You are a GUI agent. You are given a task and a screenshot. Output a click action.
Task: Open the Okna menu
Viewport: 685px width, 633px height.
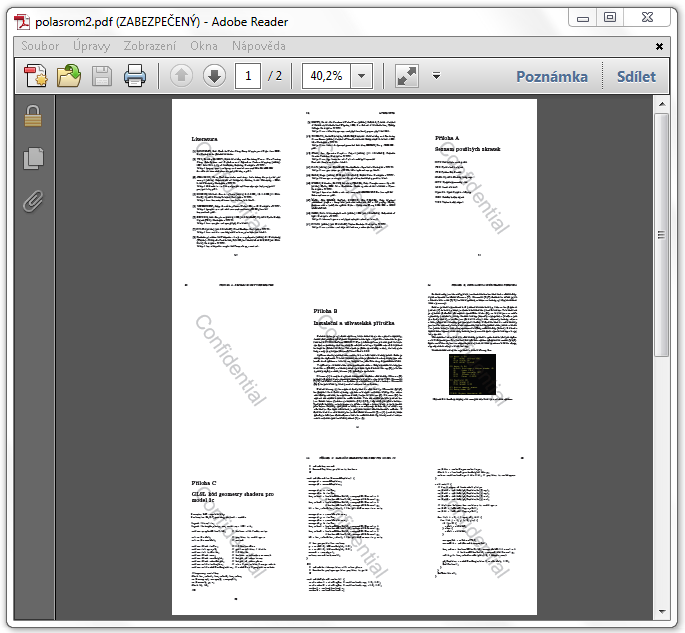coord(204,46)
